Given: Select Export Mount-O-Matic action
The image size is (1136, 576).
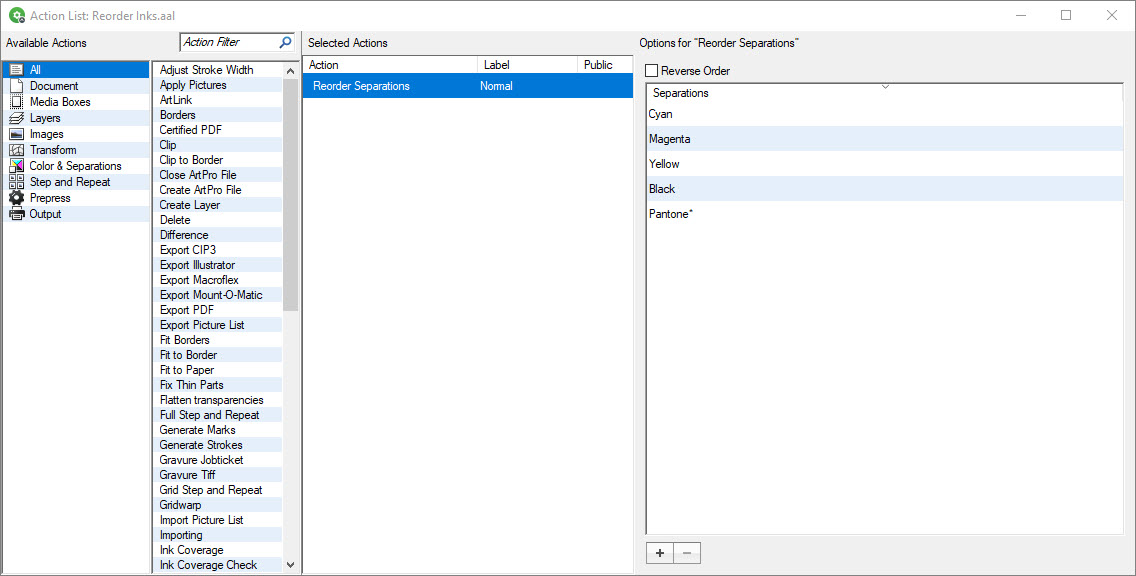Looking at the screenshot, I should [x=217, y=295].
